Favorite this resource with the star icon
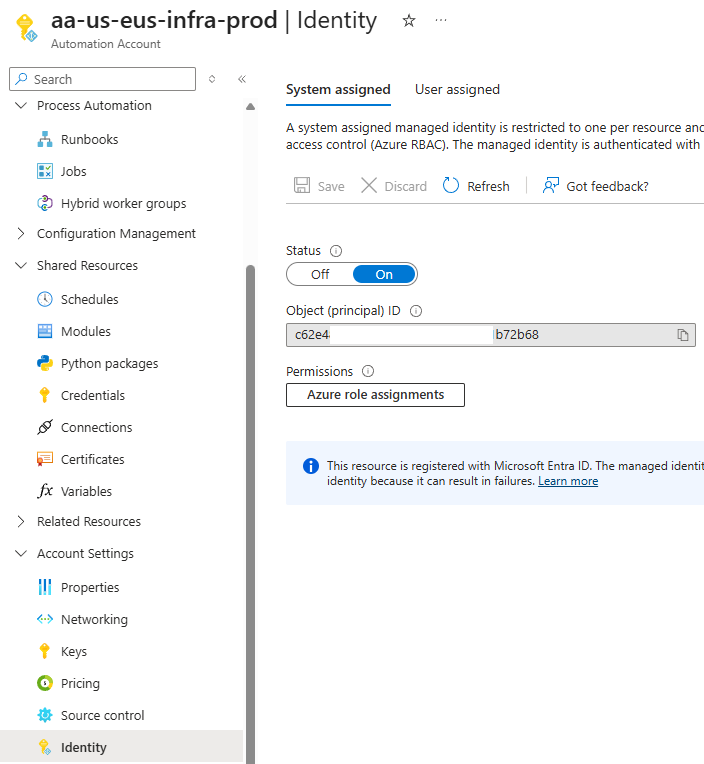 pos(408,21)
